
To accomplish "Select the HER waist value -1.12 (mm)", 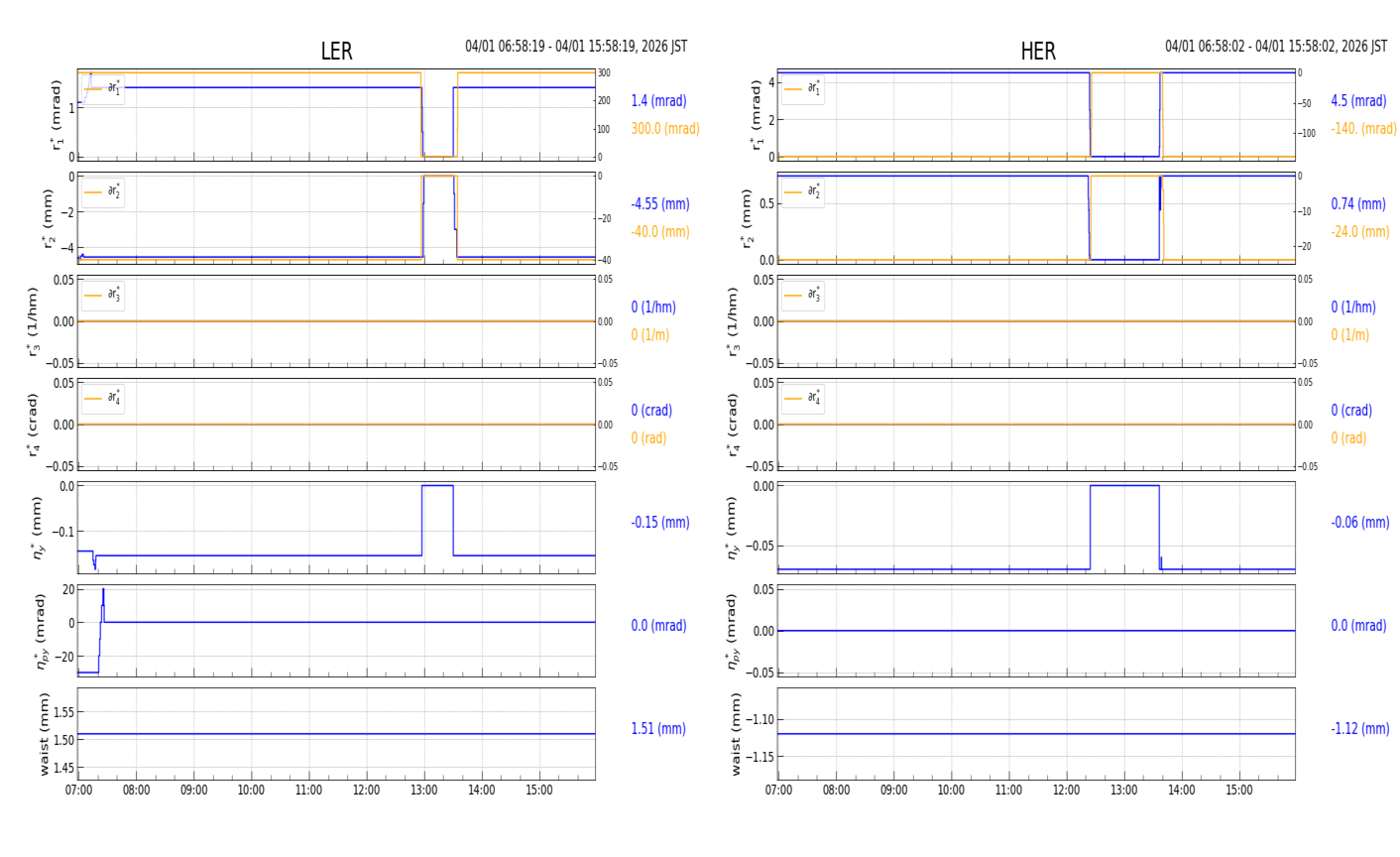I will click(x=1360, y=729).
